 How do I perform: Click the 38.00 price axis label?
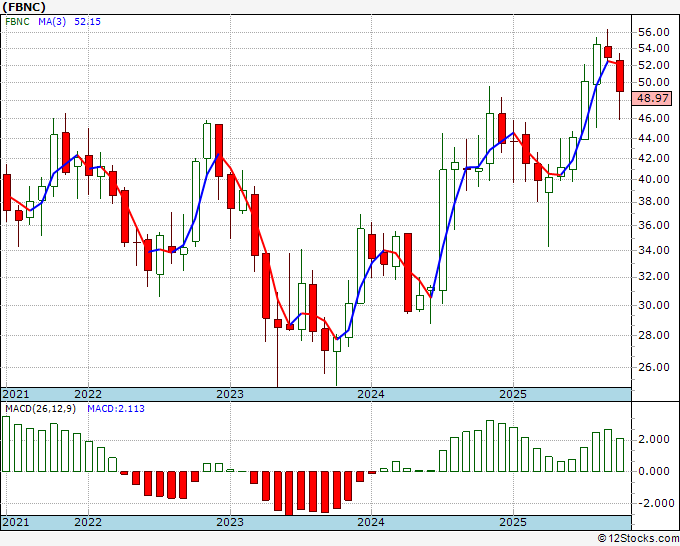coord(653,201)
